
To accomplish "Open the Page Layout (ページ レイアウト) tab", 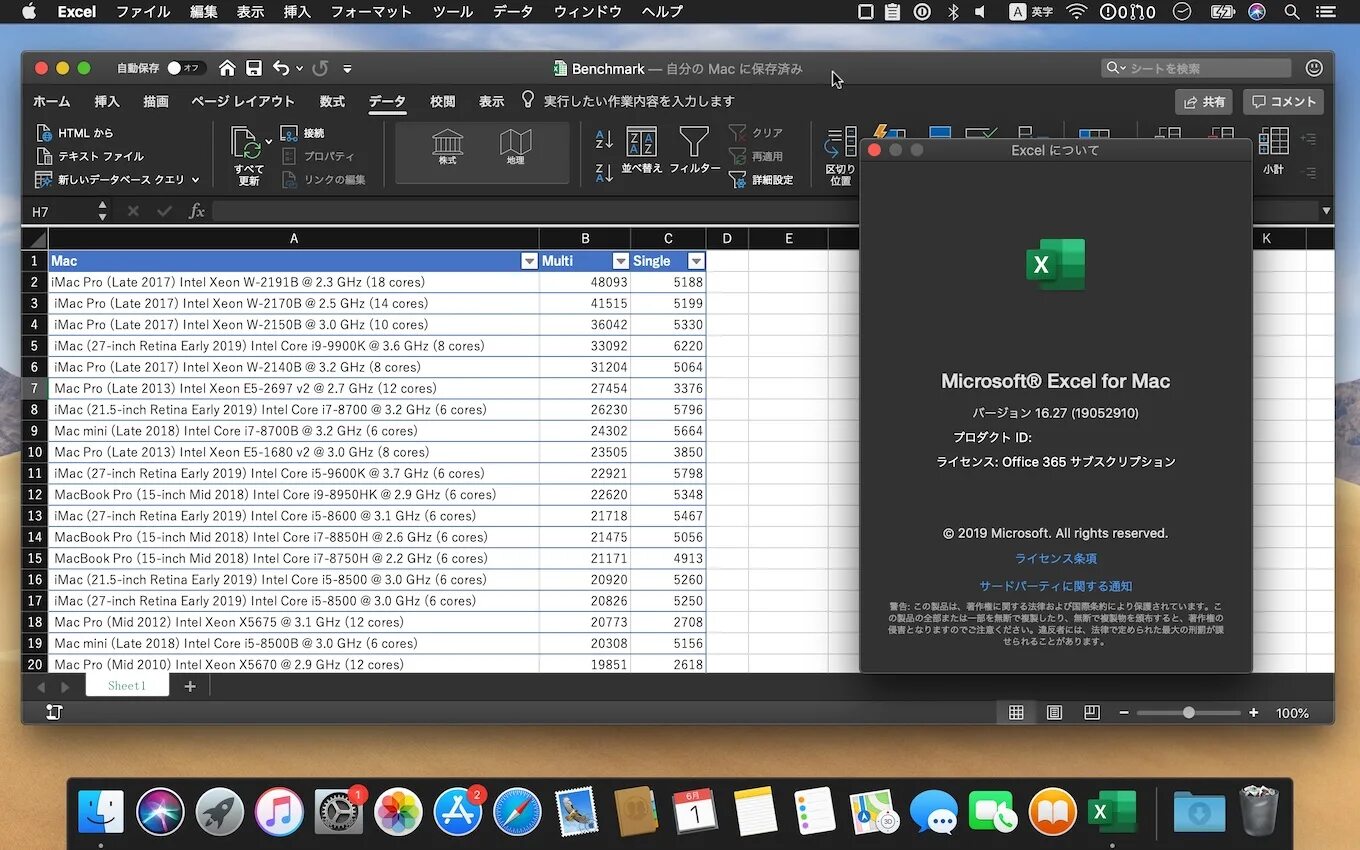I will pos(243,101).
